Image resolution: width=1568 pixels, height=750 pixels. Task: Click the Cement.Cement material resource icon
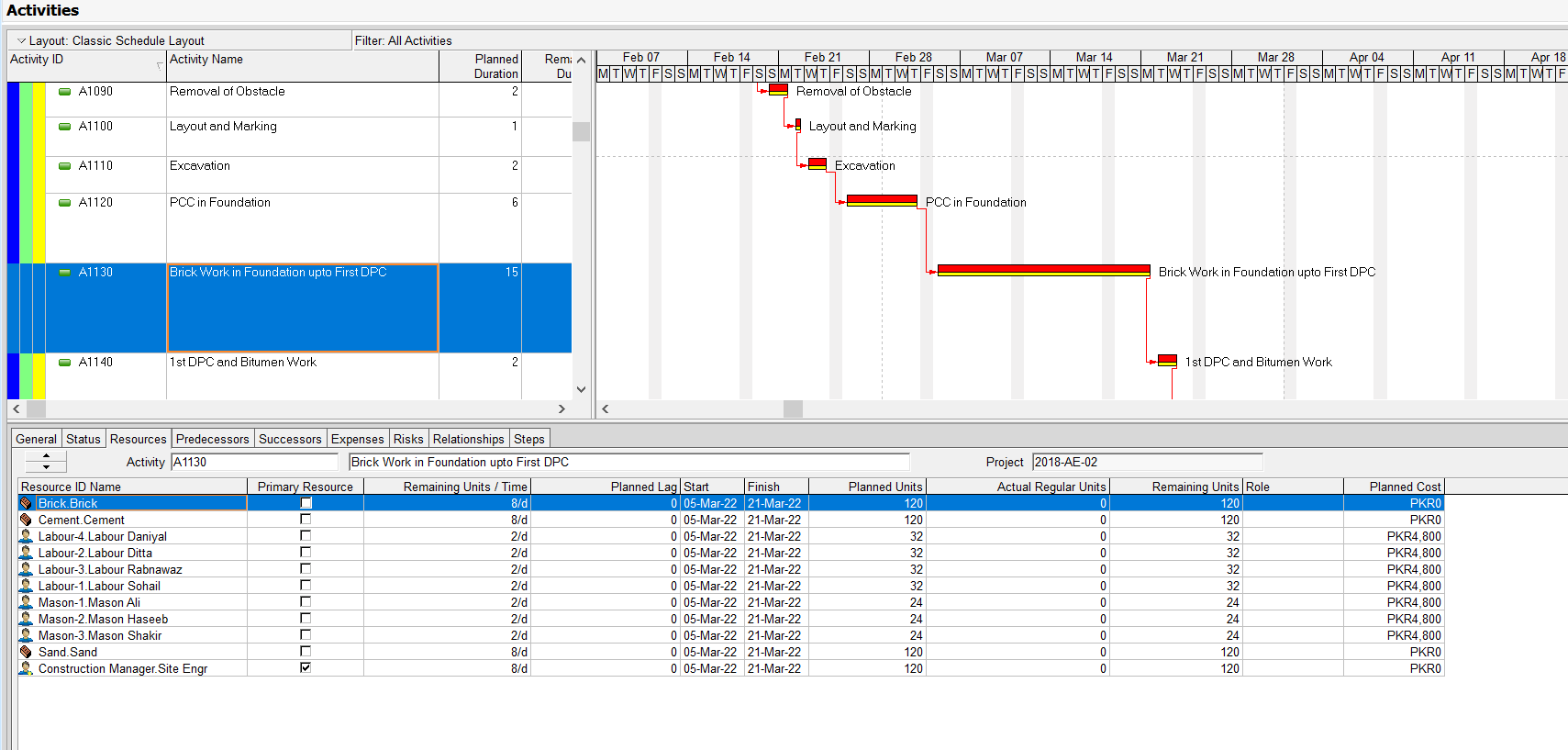click(x=26, y=520)
